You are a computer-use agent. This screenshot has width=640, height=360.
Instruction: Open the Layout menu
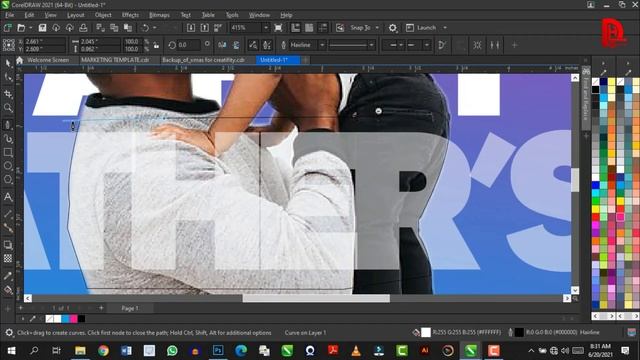coord(76,15)
